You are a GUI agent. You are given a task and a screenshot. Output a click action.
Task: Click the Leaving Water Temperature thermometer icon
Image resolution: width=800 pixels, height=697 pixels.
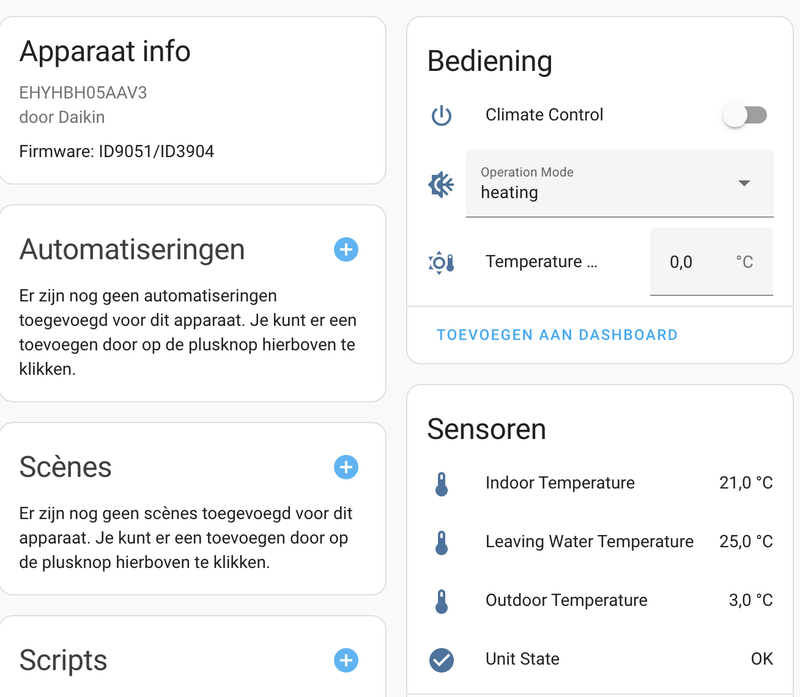(441, 543)
